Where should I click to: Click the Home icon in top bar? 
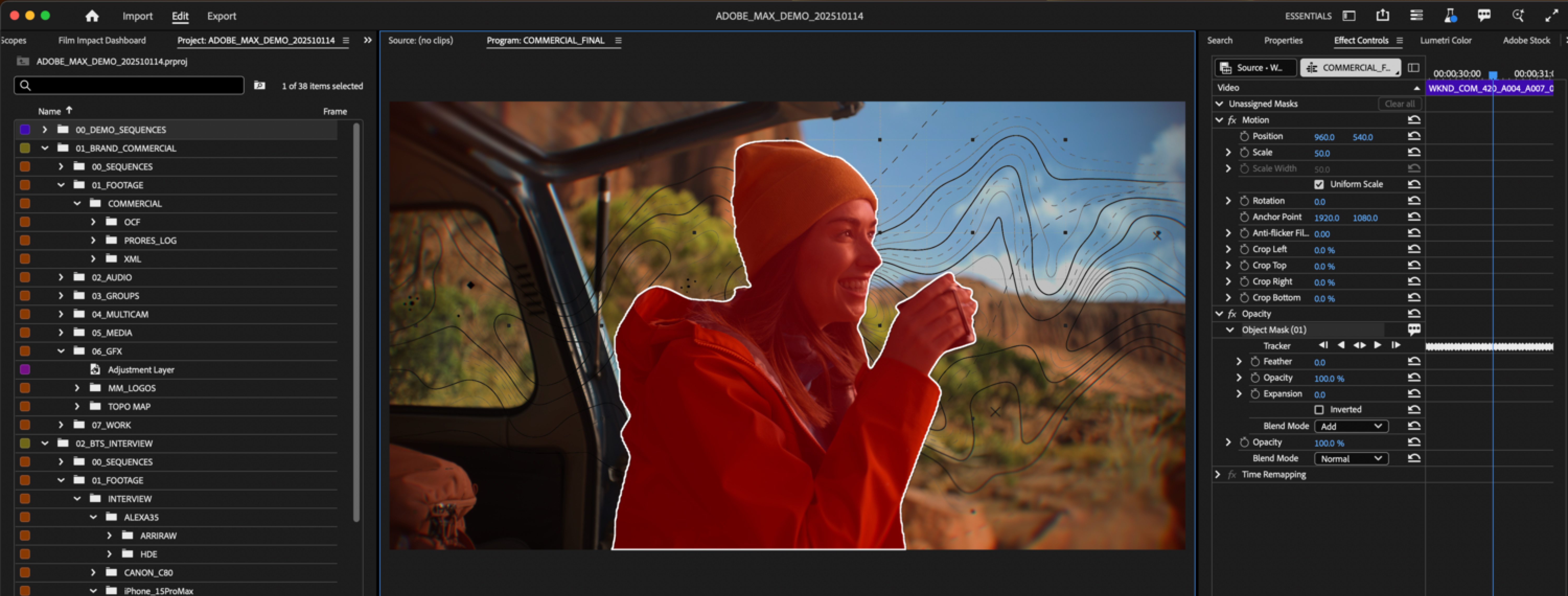pyautogui.click(x=92, y=16)
